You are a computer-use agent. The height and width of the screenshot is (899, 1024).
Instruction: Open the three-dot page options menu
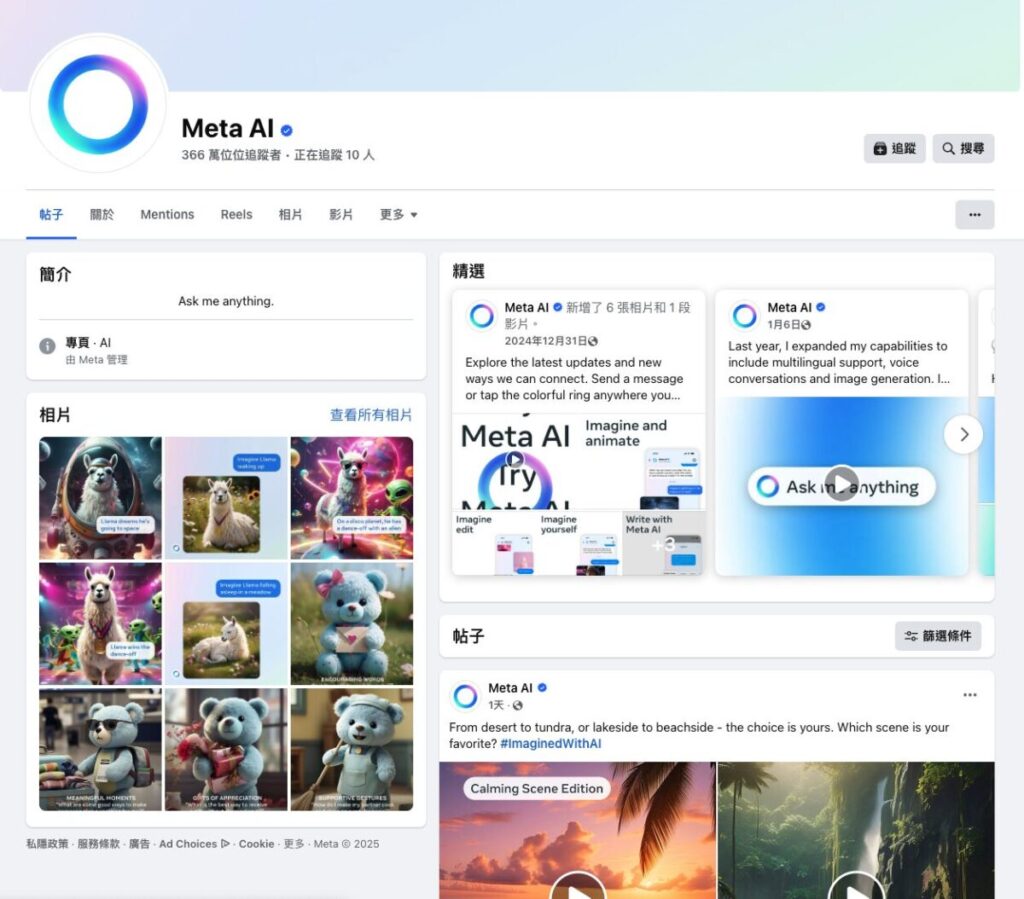pos(974,215)
